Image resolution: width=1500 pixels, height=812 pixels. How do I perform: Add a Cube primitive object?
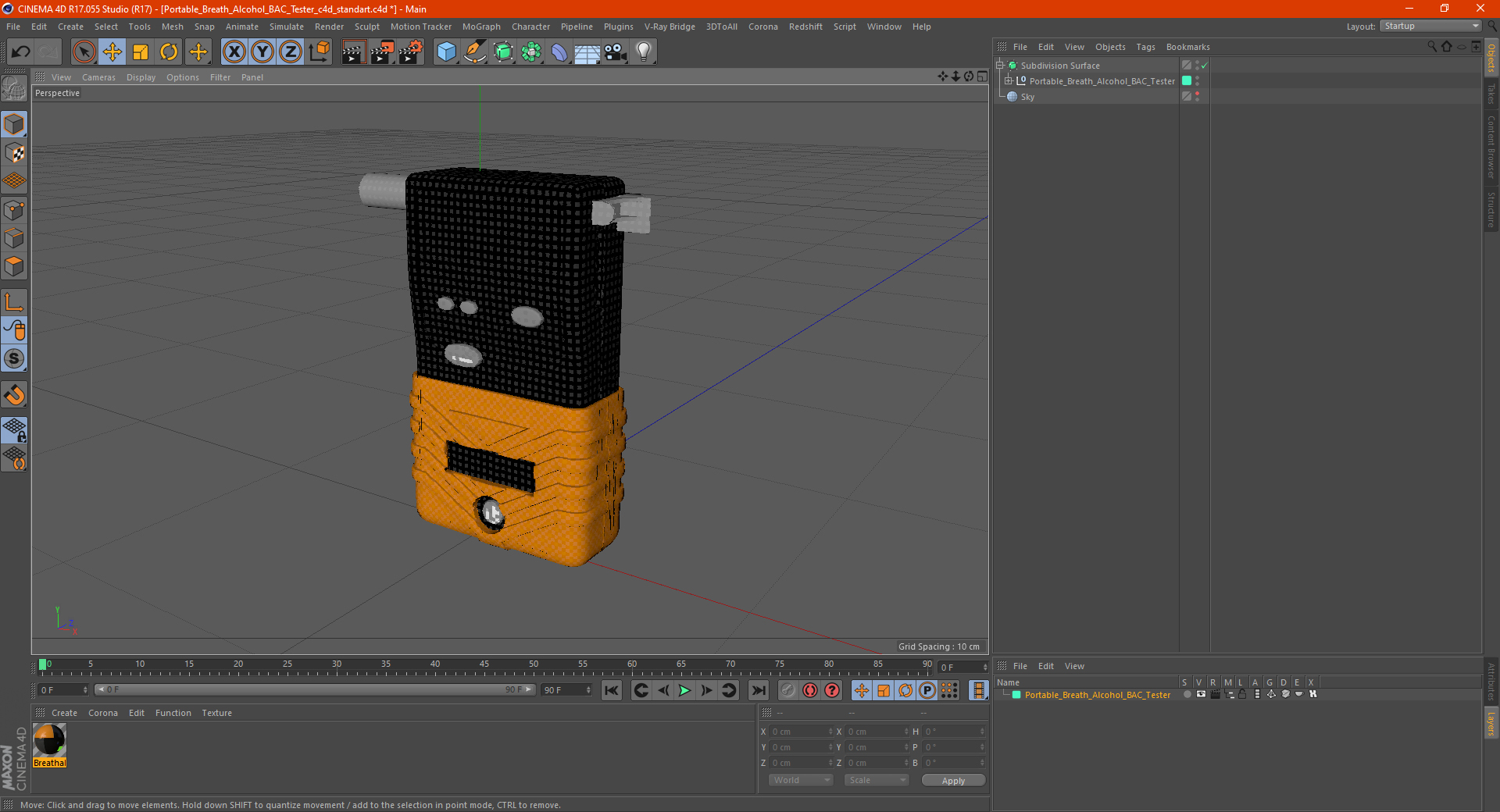446,52
